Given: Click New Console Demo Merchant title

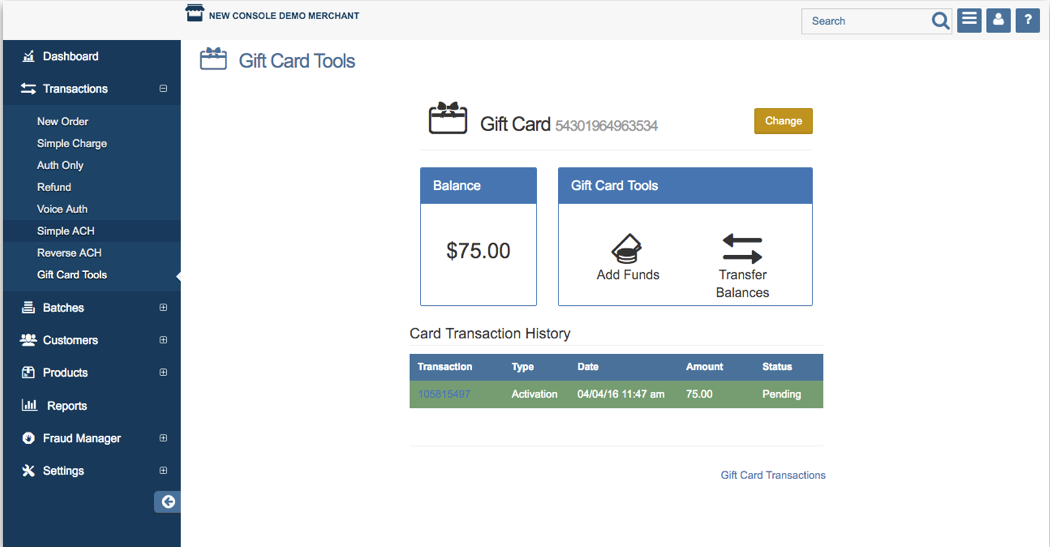Looking at the screenshot, I should [284, 15].
